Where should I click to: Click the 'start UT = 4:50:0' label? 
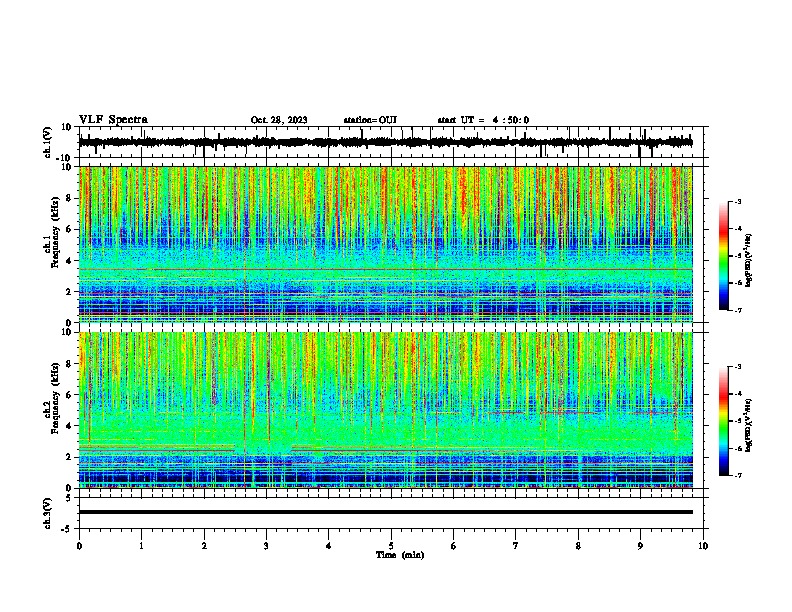click(483, 120)
